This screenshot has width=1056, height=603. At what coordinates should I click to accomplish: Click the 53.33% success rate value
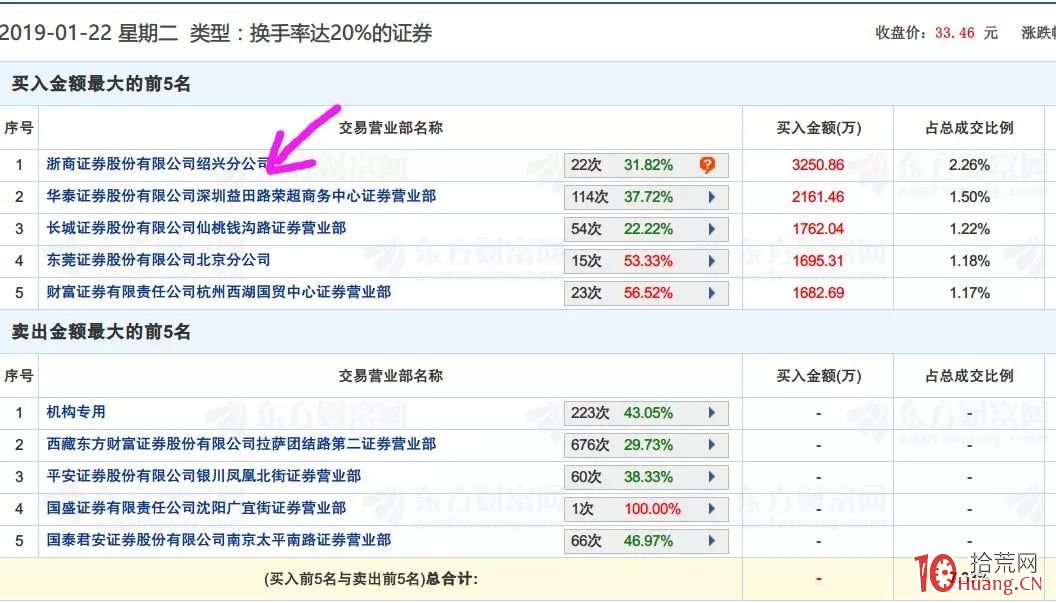649,261
